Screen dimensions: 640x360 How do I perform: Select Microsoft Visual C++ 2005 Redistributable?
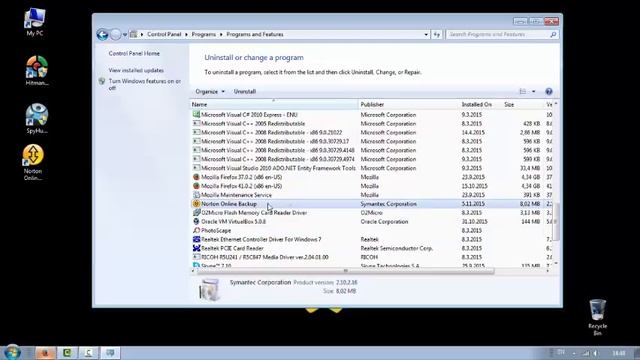pos(372,124)
